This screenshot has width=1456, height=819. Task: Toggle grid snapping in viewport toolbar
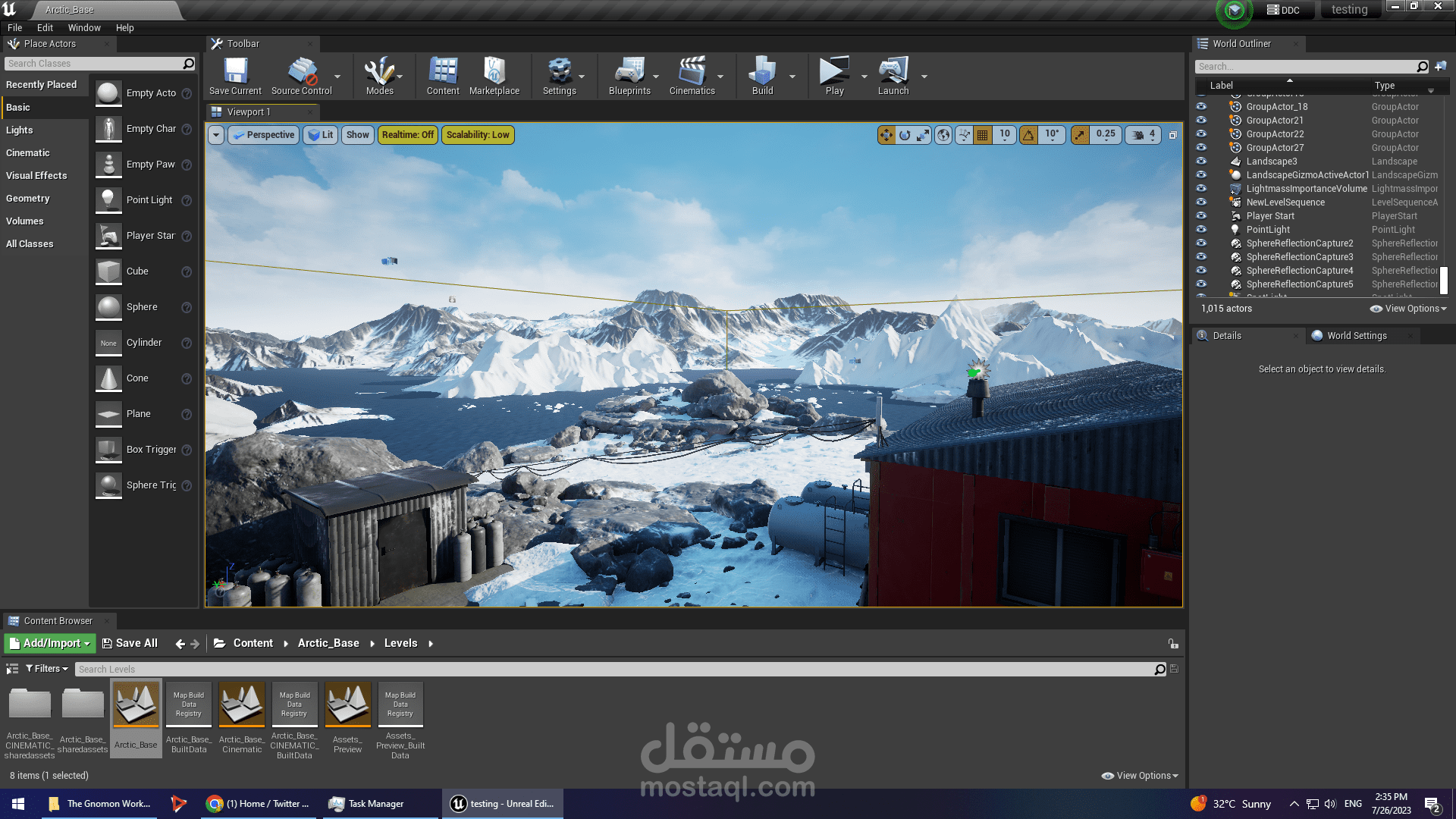coord(983,135)
